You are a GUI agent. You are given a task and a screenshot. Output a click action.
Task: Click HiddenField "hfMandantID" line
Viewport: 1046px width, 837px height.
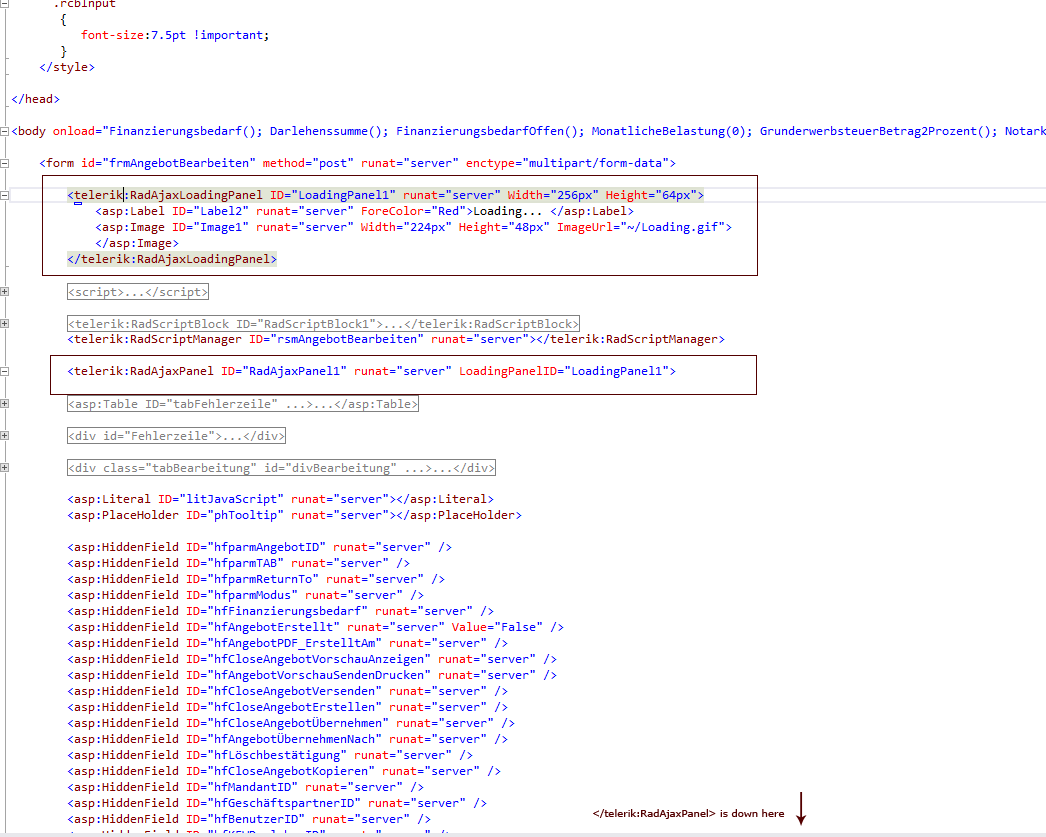tap(245, 788)
